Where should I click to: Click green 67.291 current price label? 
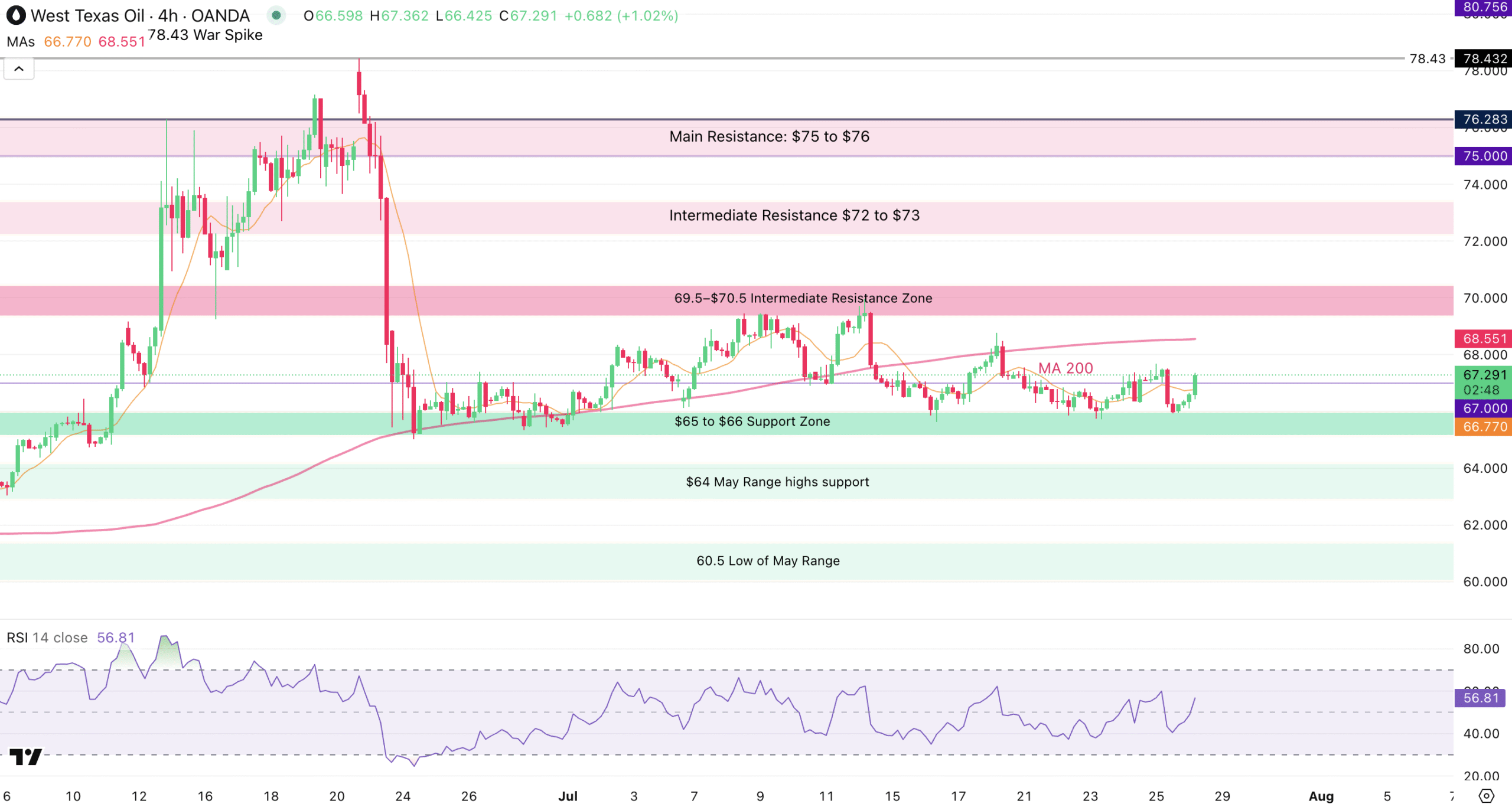pyautogui.click(x=1482, y=375)
